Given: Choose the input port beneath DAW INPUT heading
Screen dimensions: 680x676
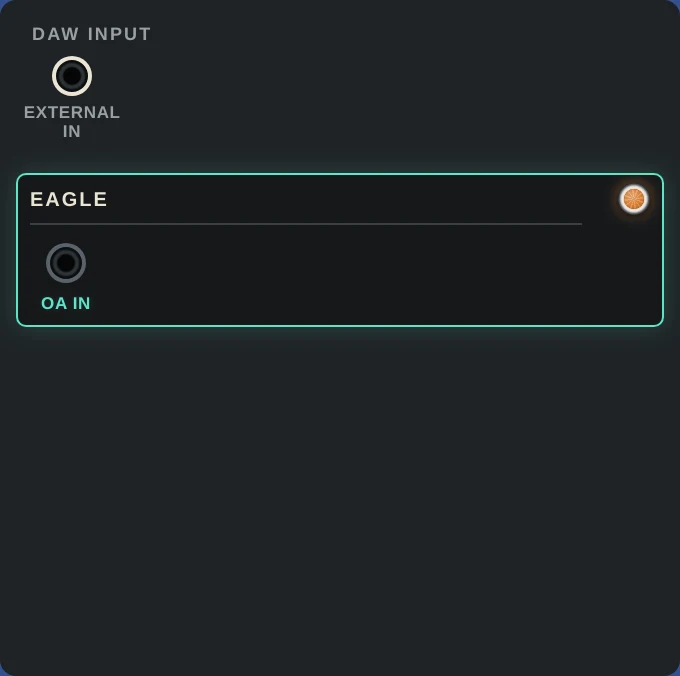Looking at the screenshot, I should point(72,76).
